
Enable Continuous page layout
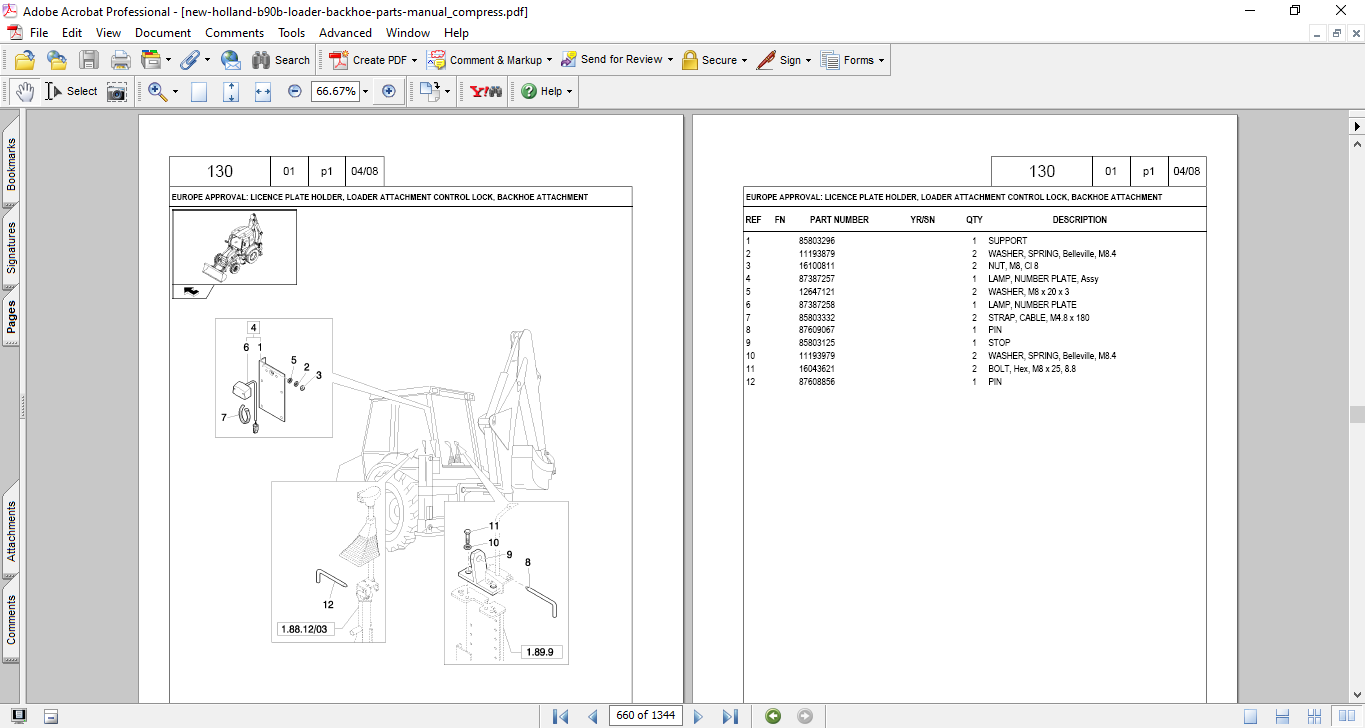(x=1283, y=716)
